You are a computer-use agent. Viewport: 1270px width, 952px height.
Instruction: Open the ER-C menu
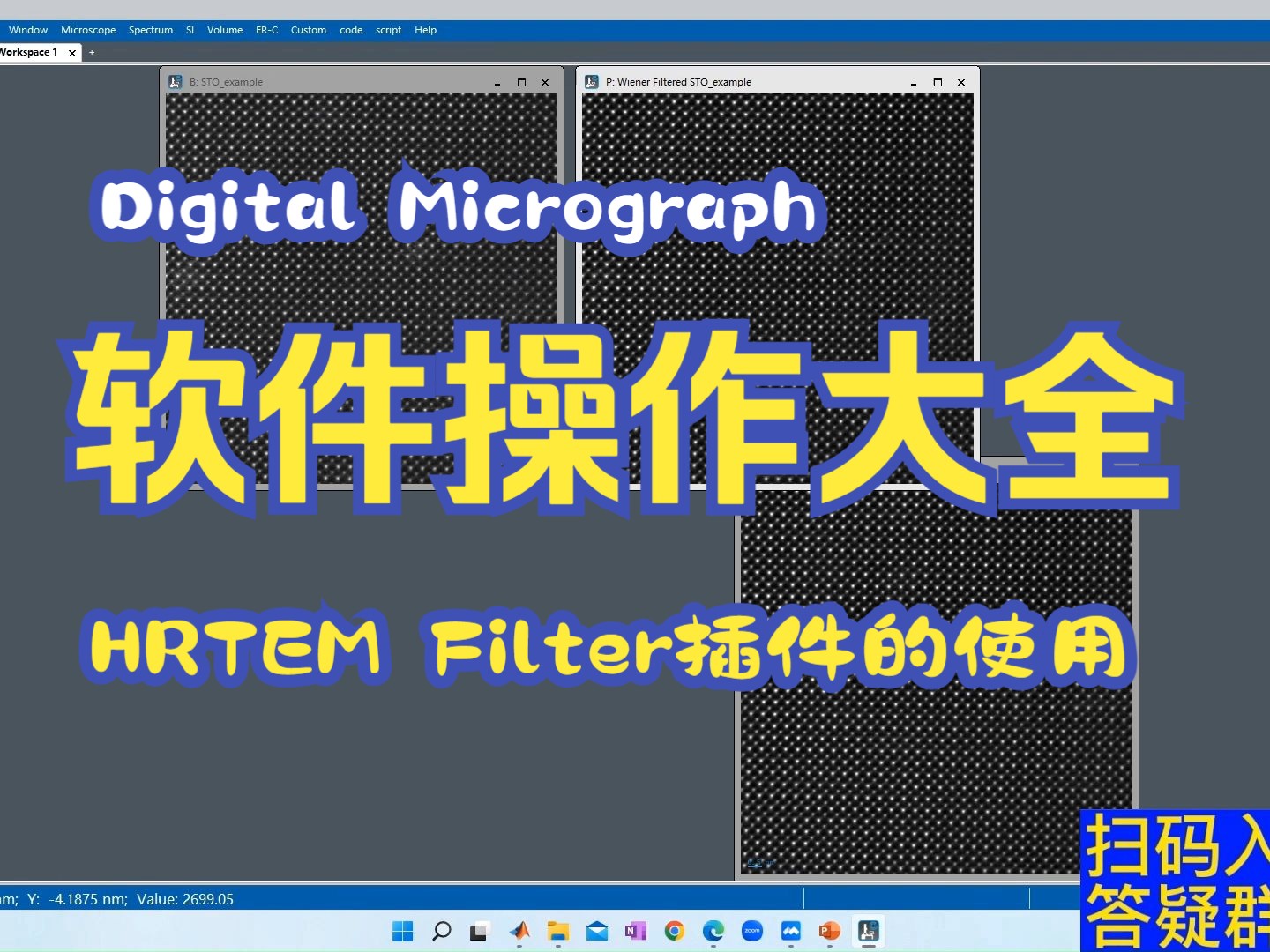click(266, 30)
